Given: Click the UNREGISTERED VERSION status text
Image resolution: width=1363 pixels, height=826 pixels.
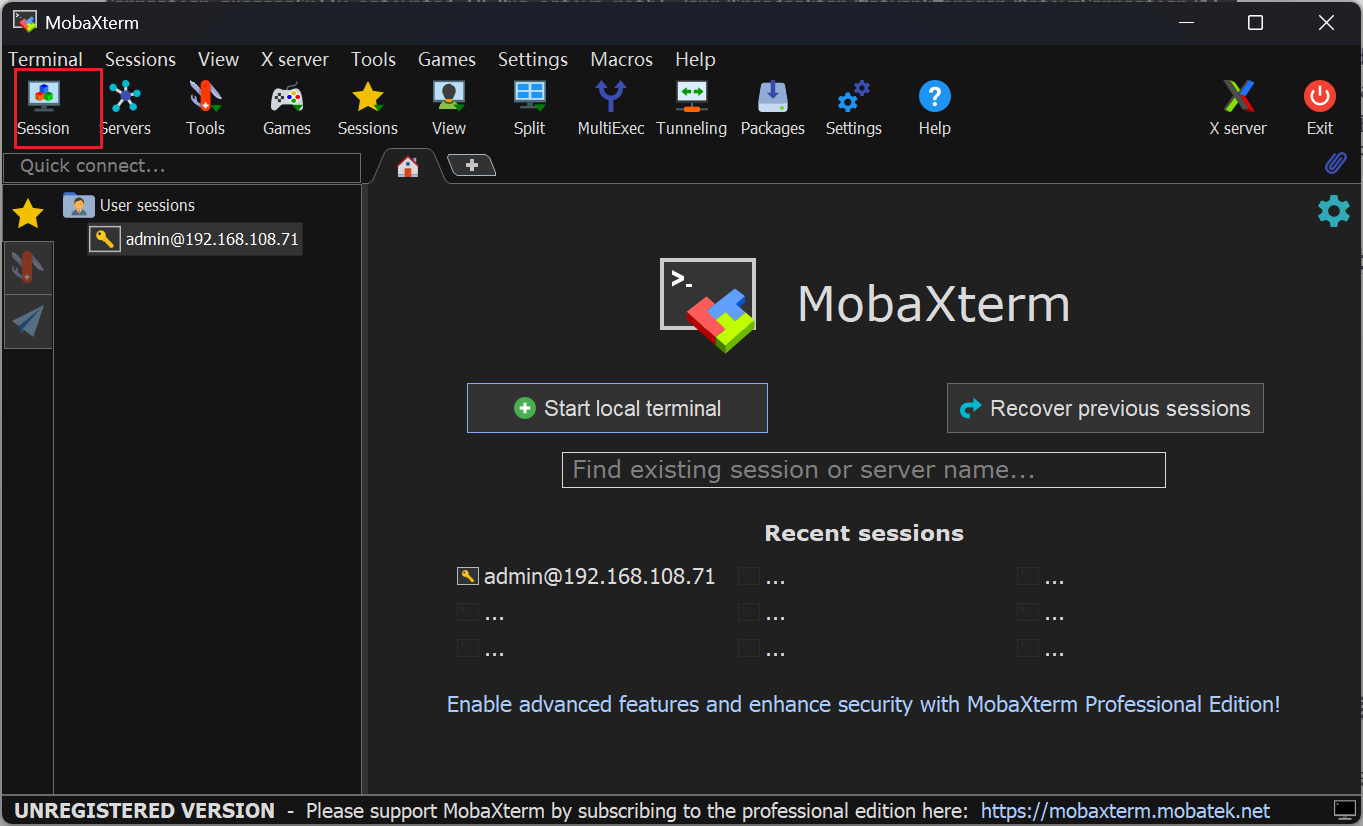Looking at the screenshot, I should (x=144, y=810).
